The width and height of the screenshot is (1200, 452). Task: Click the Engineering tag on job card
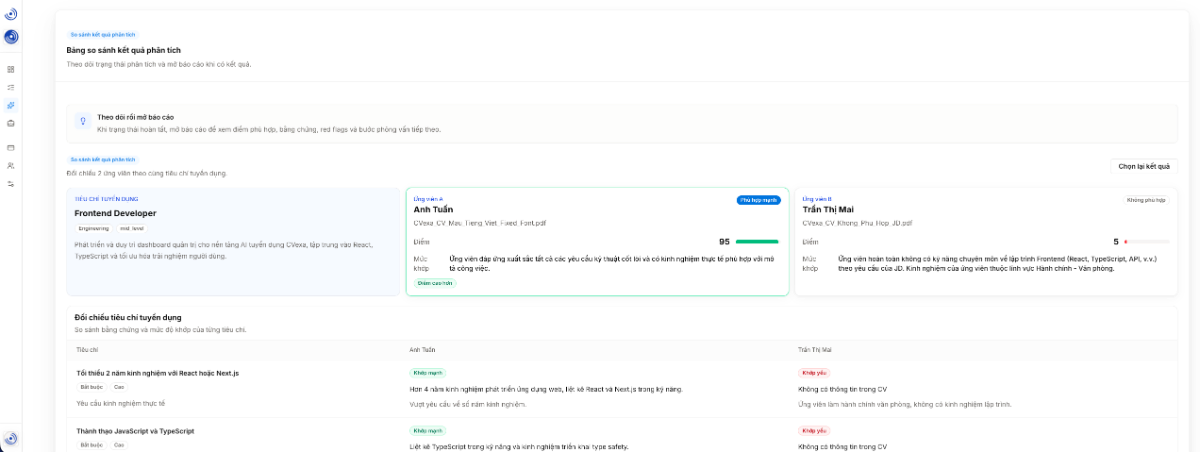95,228
